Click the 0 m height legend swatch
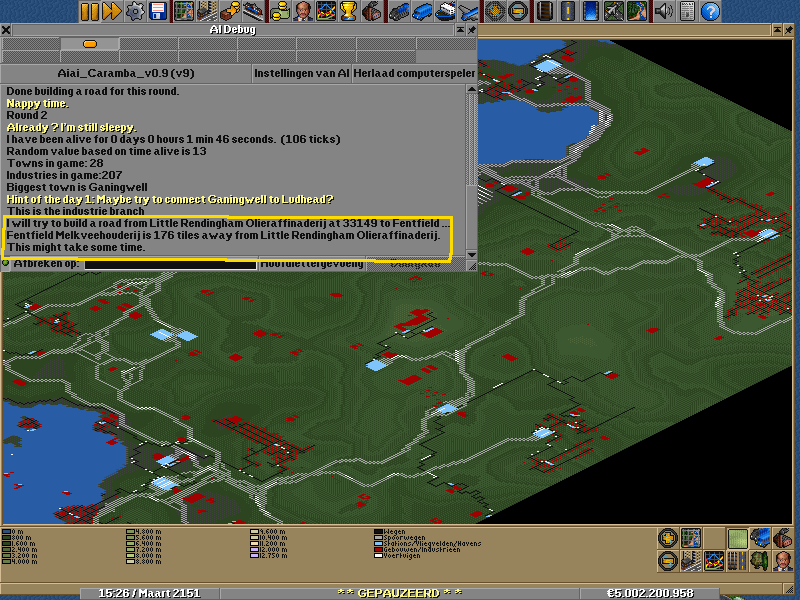The image size is (800, 600). (x=6, y=532)
